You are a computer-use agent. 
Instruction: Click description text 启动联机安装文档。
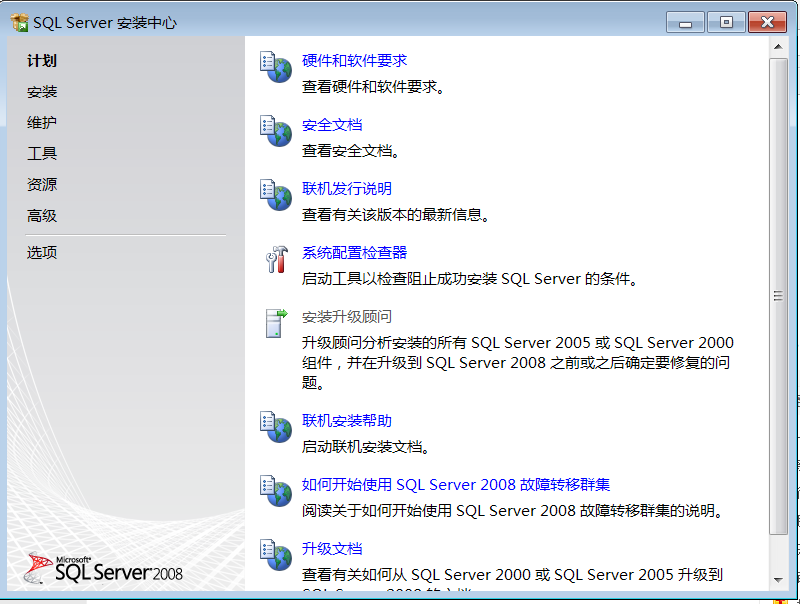point(366,447)
